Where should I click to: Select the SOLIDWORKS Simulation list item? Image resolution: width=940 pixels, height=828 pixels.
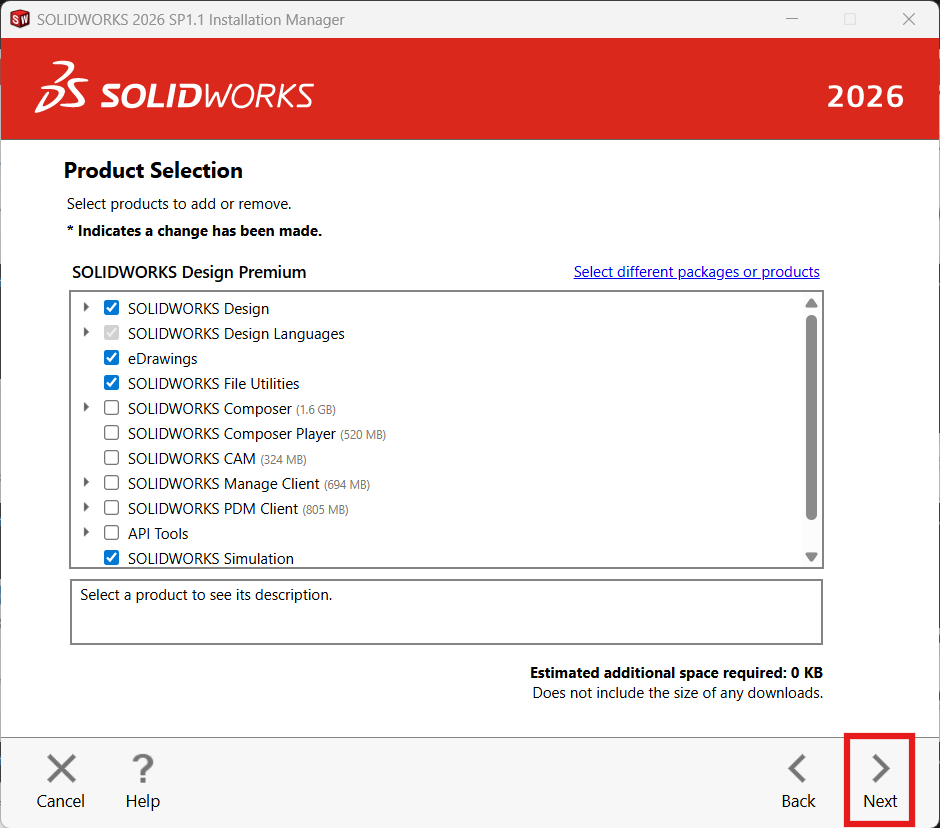coord(211,558)
